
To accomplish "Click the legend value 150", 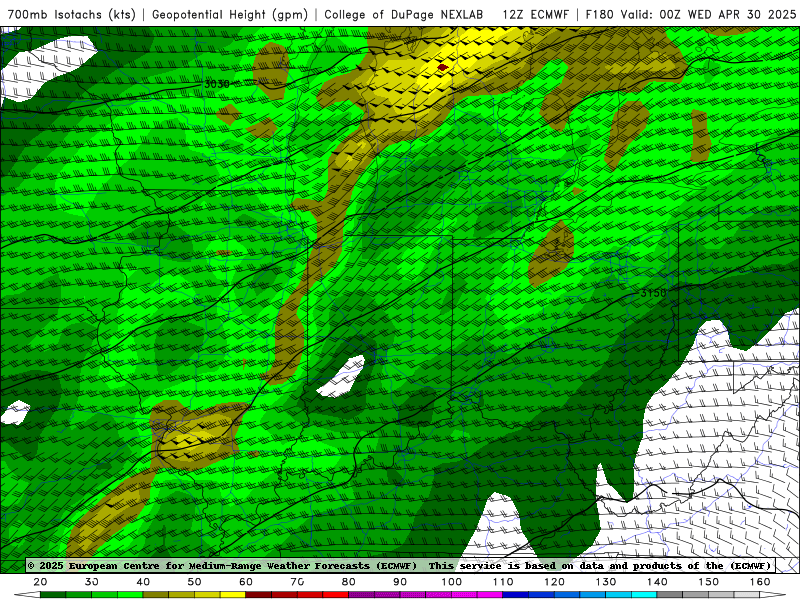I will click(x=709, y=582).
